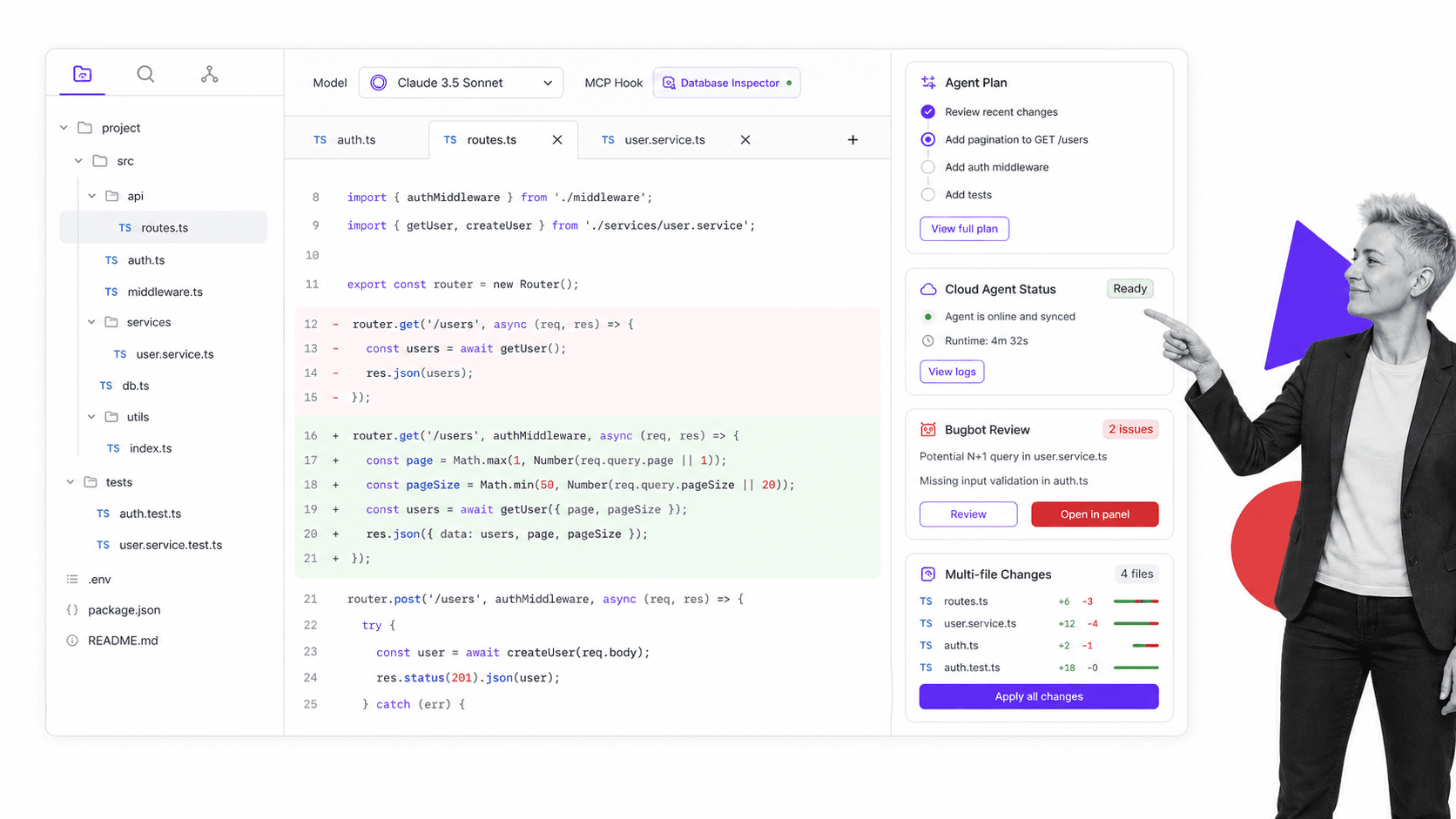Click the tests folder icon
Image resolution: width=1456 pixels, height=819 pixels.
pyautogui.click(x=91, y=482)
